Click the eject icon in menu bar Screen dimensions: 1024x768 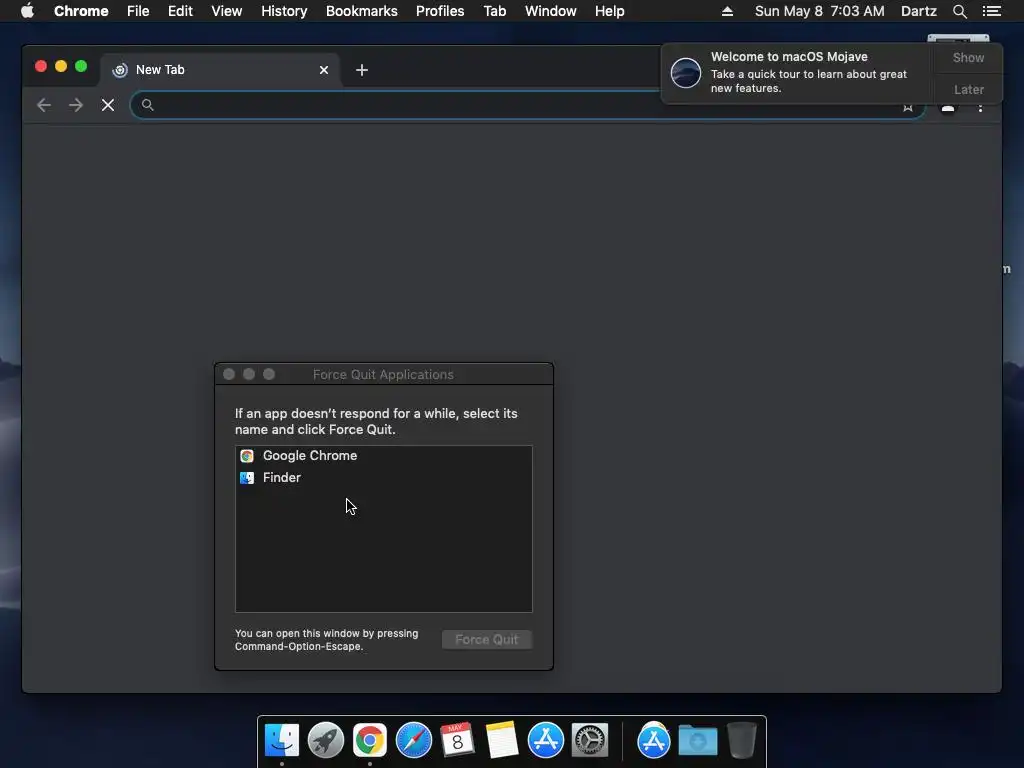point(728,11)
